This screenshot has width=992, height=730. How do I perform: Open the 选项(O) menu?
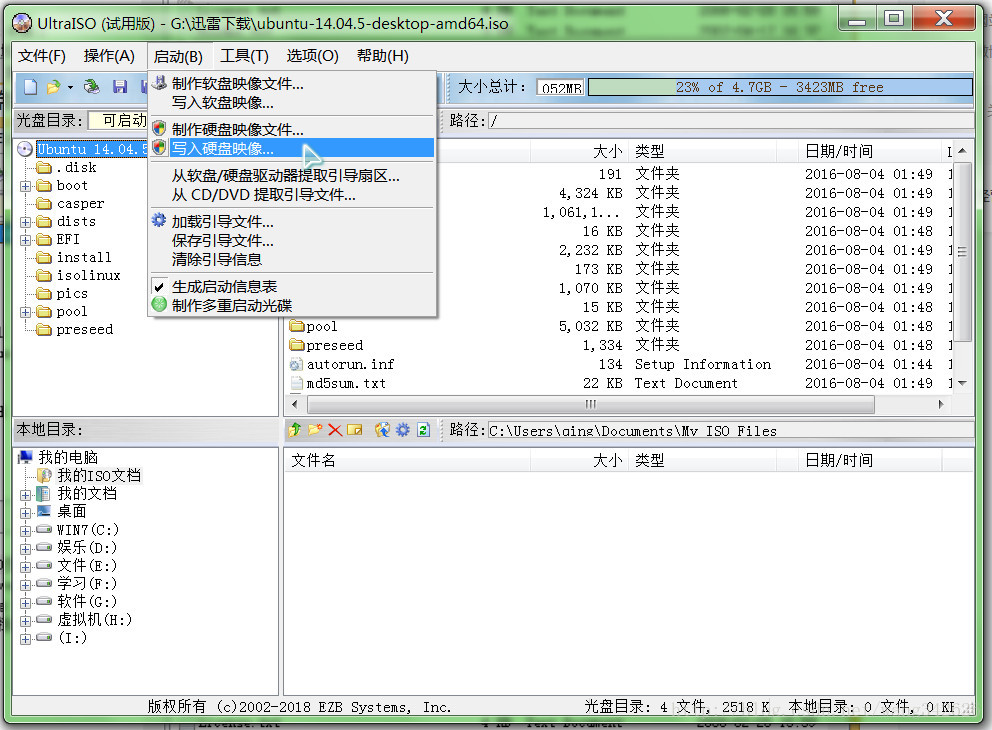pyautogui.click(x=313, y=56)
